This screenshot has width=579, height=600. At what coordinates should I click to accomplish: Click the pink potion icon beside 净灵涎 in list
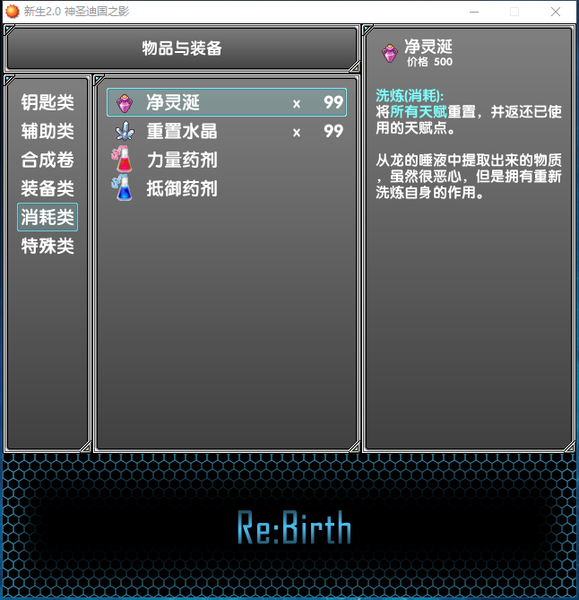coord(125,103)
